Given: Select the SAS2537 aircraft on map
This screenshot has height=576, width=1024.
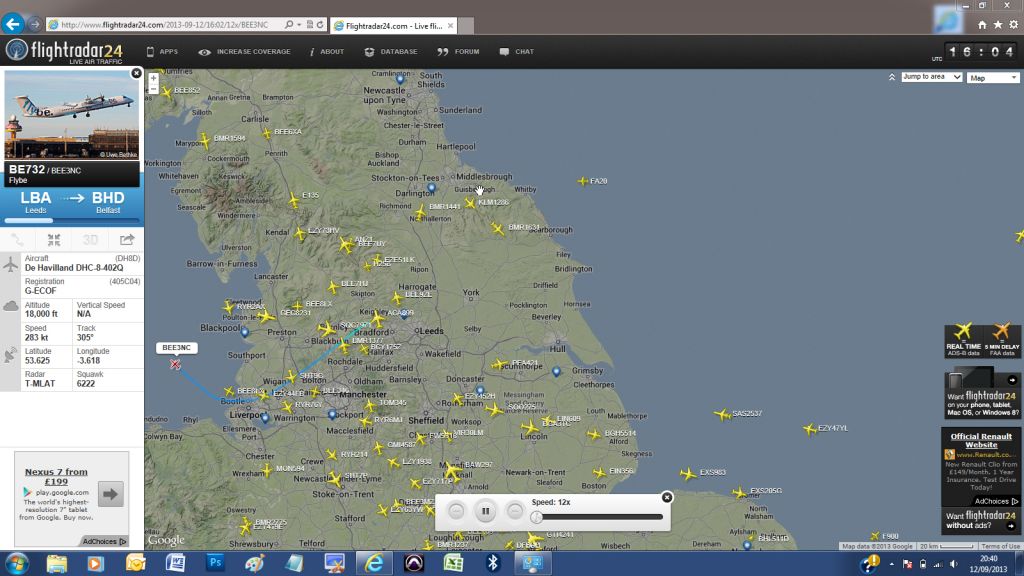Looking at the screenshot, I should (x=722, y=414).
